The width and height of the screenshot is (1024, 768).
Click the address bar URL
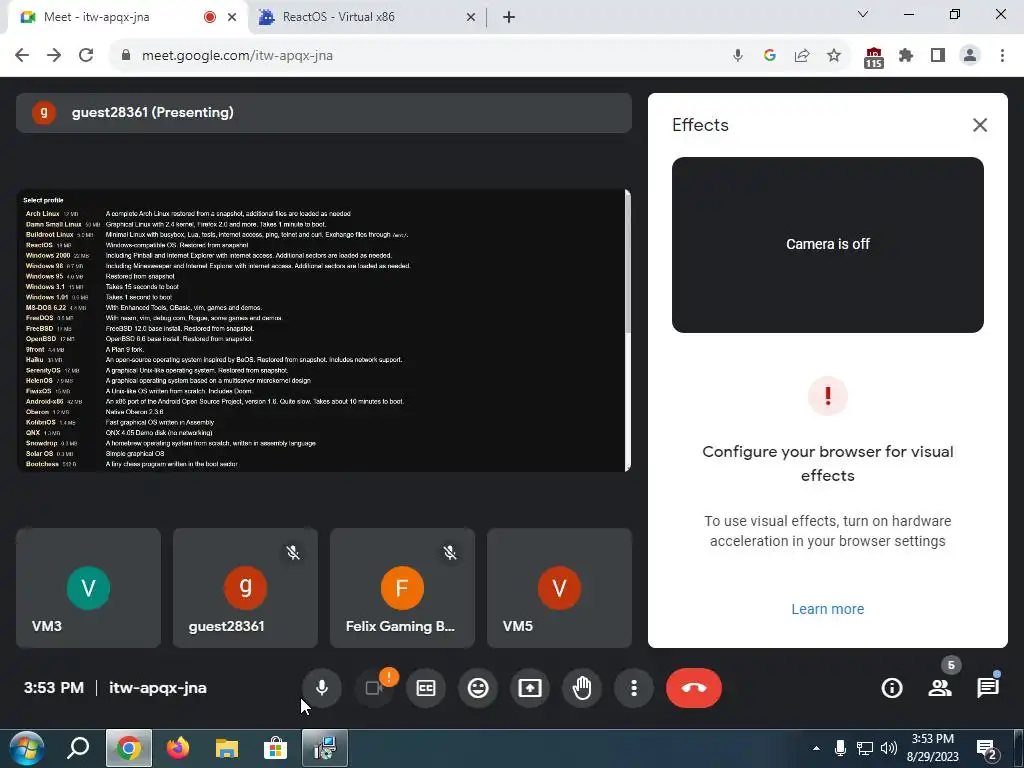tap(237, 56)
